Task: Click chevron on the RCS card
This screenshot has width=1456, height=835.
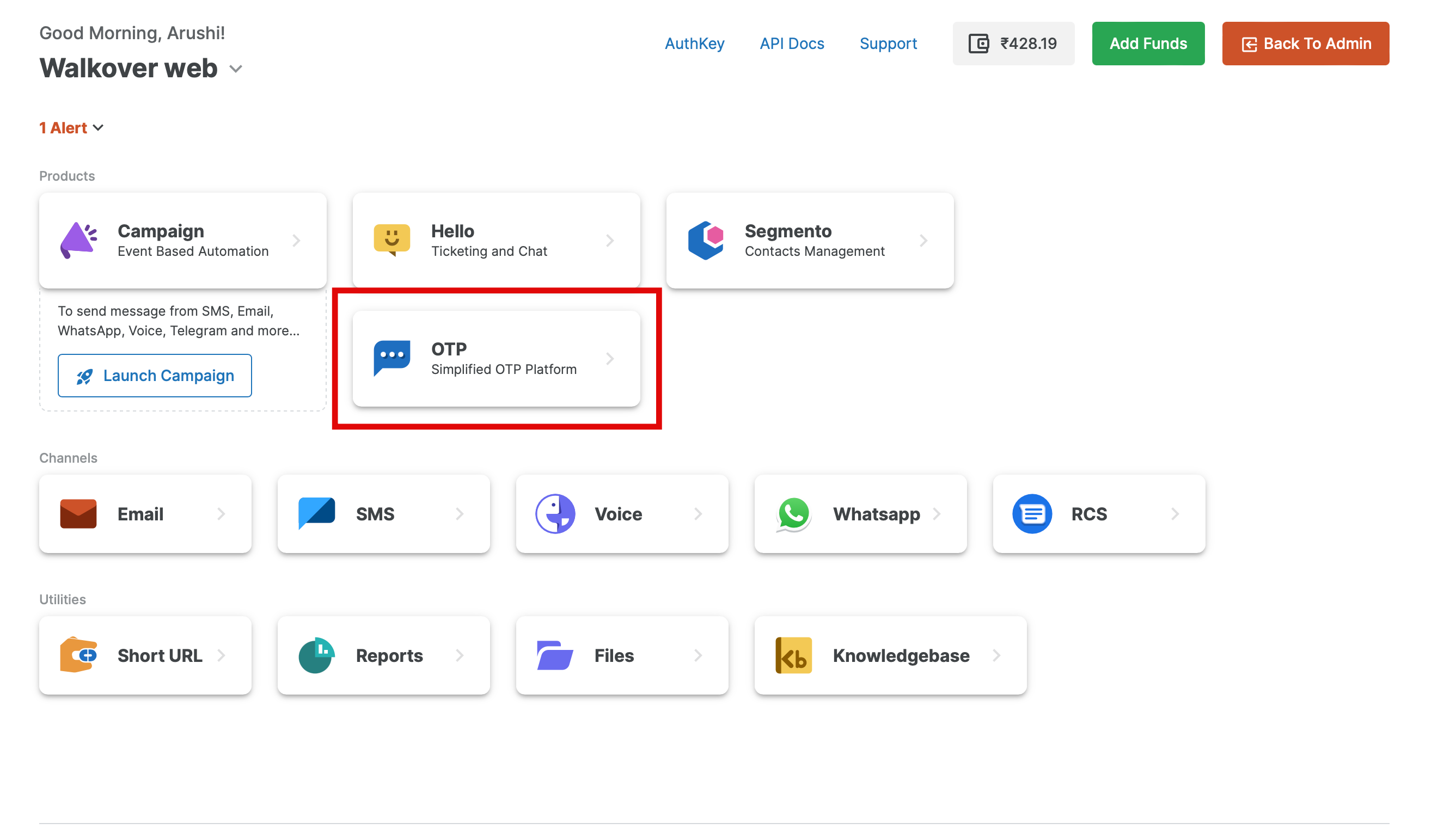Action: pos(1175,514)
